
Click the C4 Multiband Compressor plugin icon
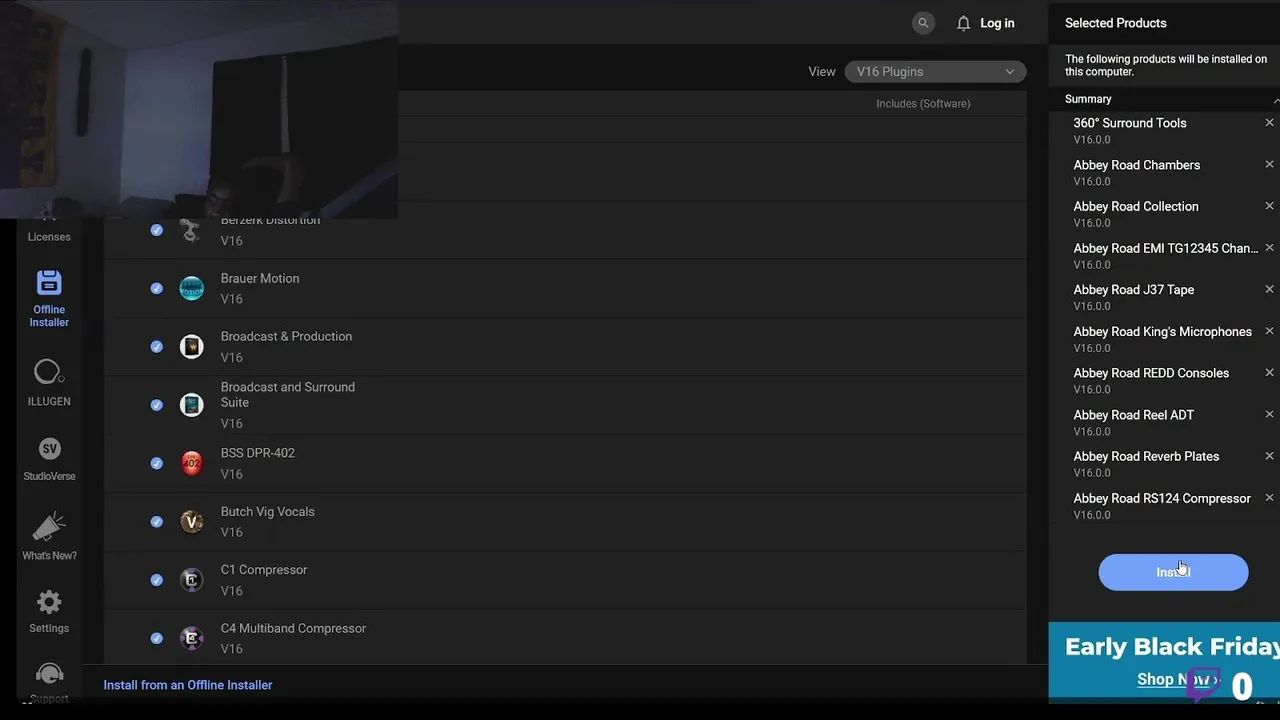[x=191, y=638]
